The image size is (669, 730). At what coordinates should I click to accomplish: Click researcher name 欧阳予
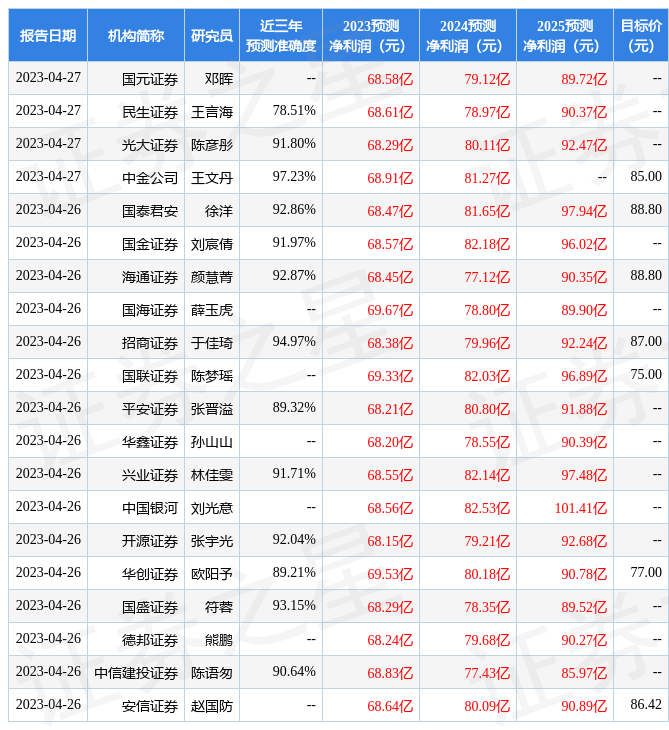tap(212, 574)
